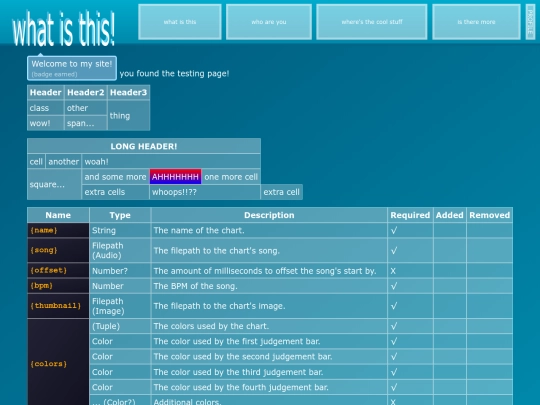This screenshot has height=405, width=540.
Task: Select the LONG HEADER! table heading
Action: pyautogui.click(x=144, y=146)
